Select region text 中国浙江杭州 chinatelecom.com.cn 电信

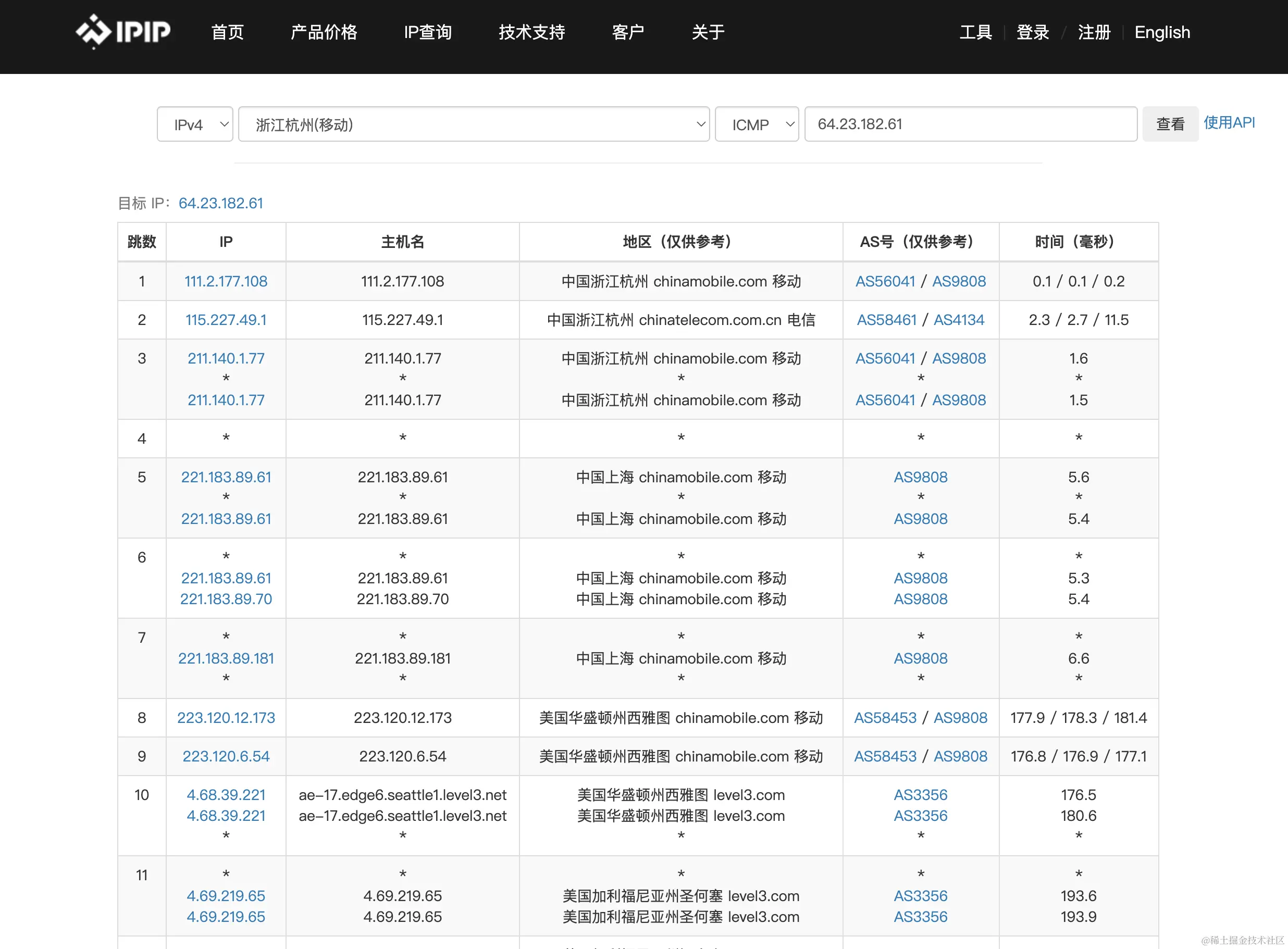pos(681,320)
